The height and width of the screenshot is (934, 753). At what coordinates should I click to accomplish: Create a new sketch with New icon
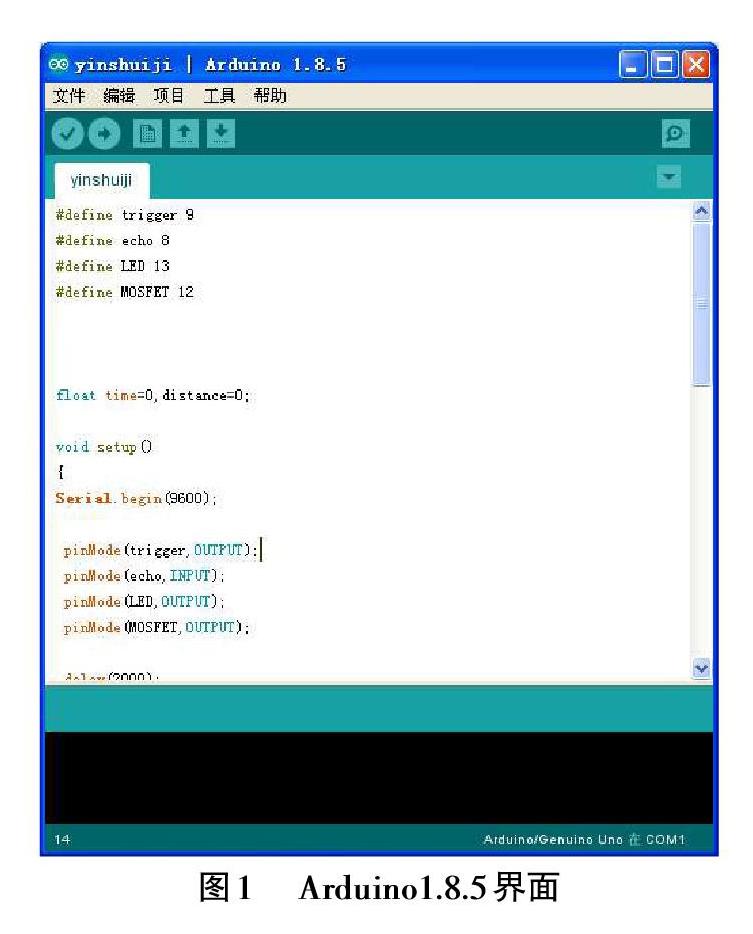(147, 133)
